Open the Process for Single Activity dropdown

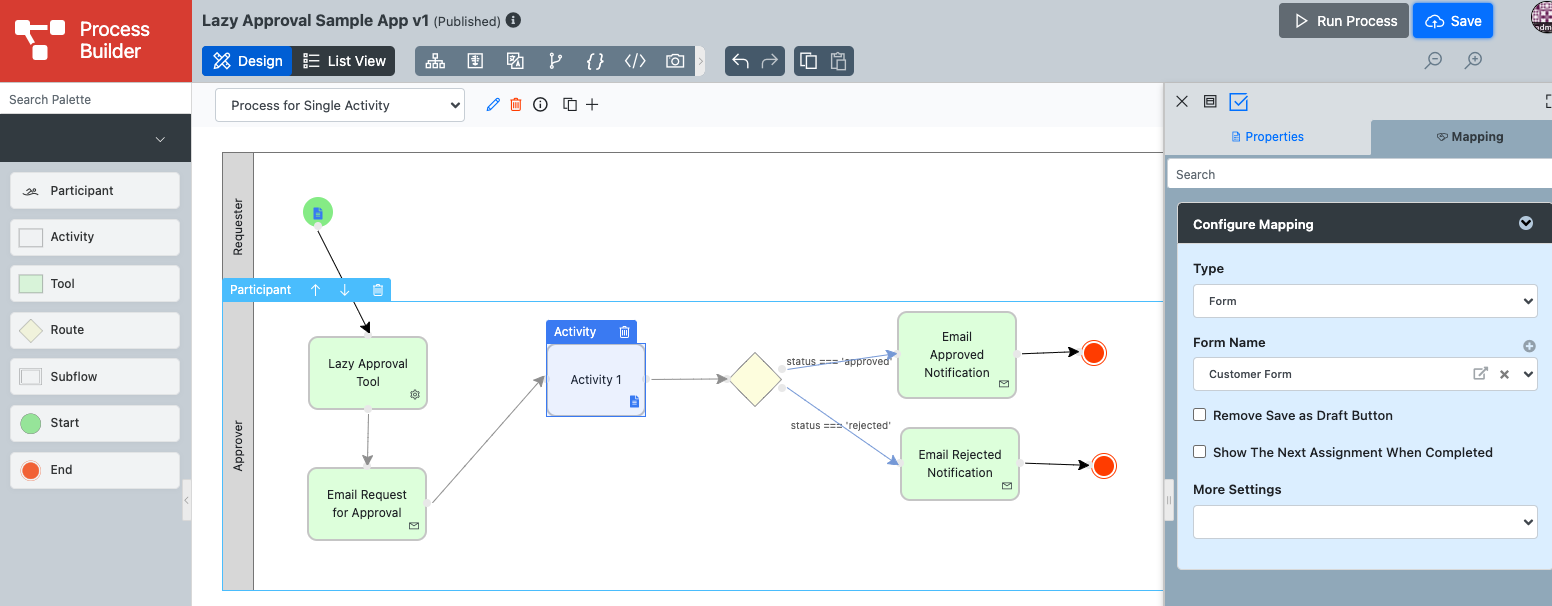(340, 105)
